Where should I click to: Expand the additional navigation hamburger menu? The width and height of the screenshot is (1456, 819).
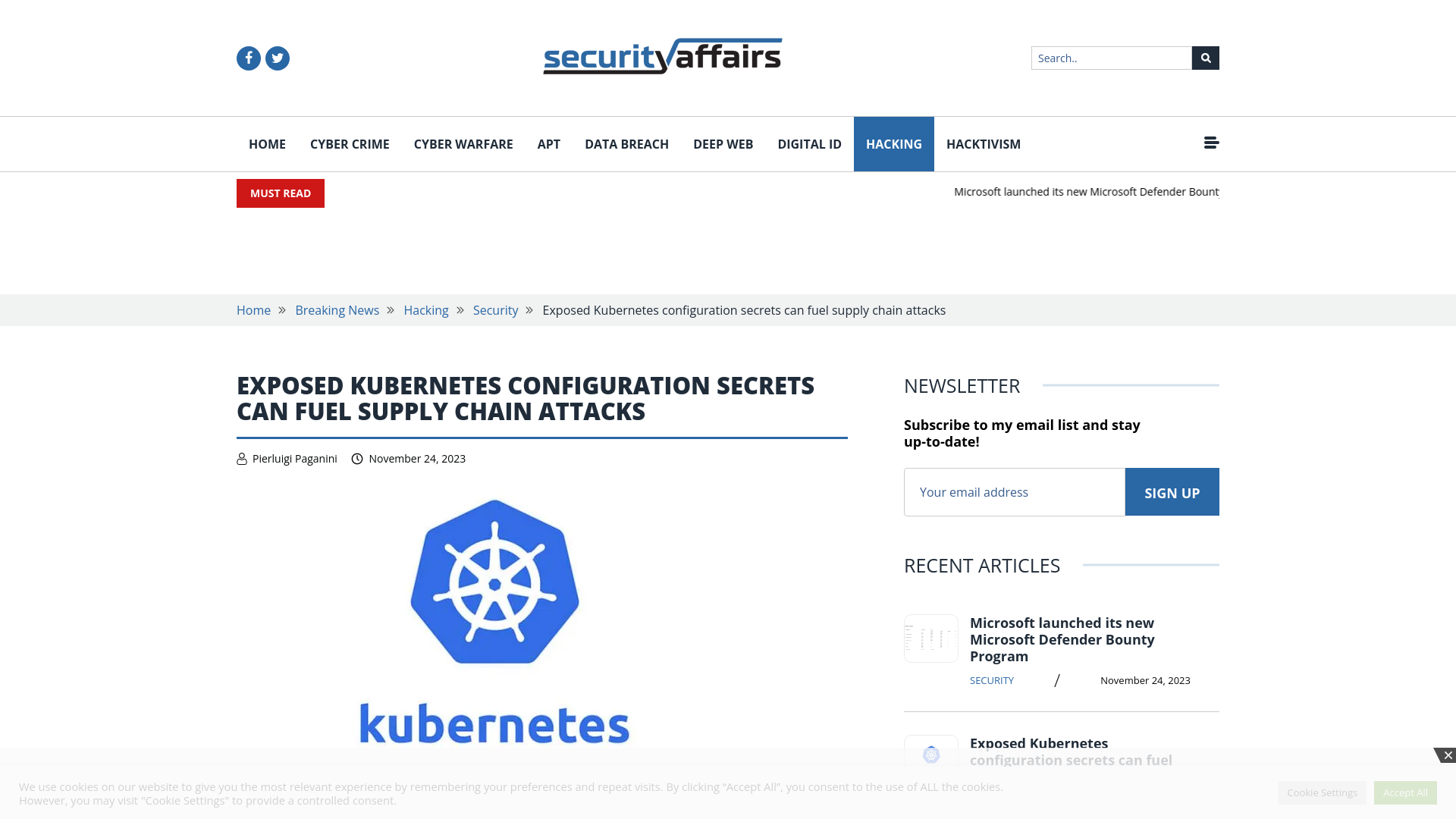1211,143
